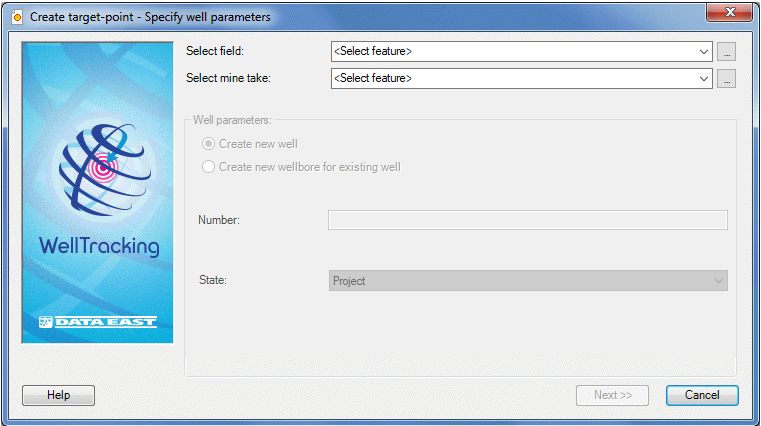Click the WellTracking globe target logo

pos(104,169)
